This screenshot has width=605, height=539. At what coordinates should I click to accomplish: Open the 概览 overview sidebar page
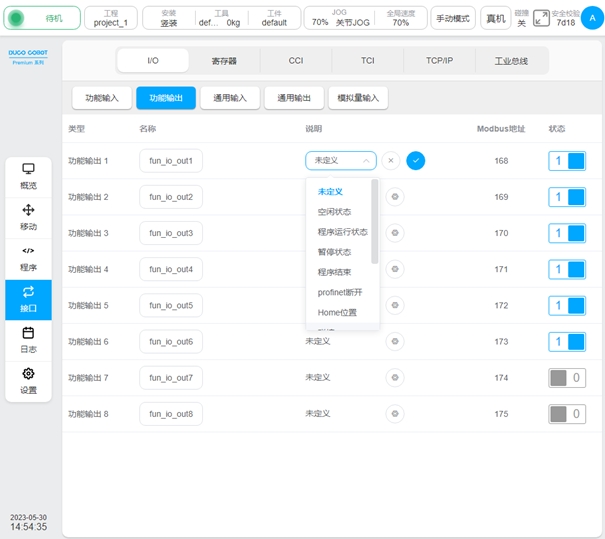pyautogui.click(x=28, y=176)
